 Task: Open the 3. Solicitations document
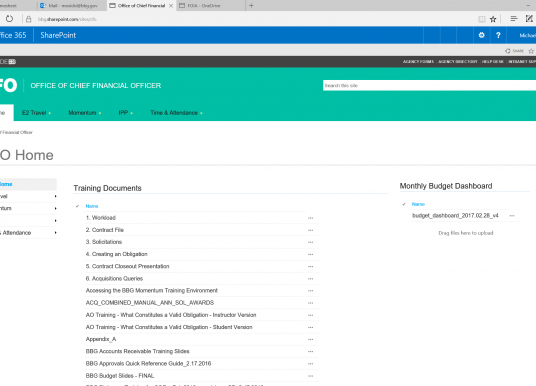click(104, 242)
